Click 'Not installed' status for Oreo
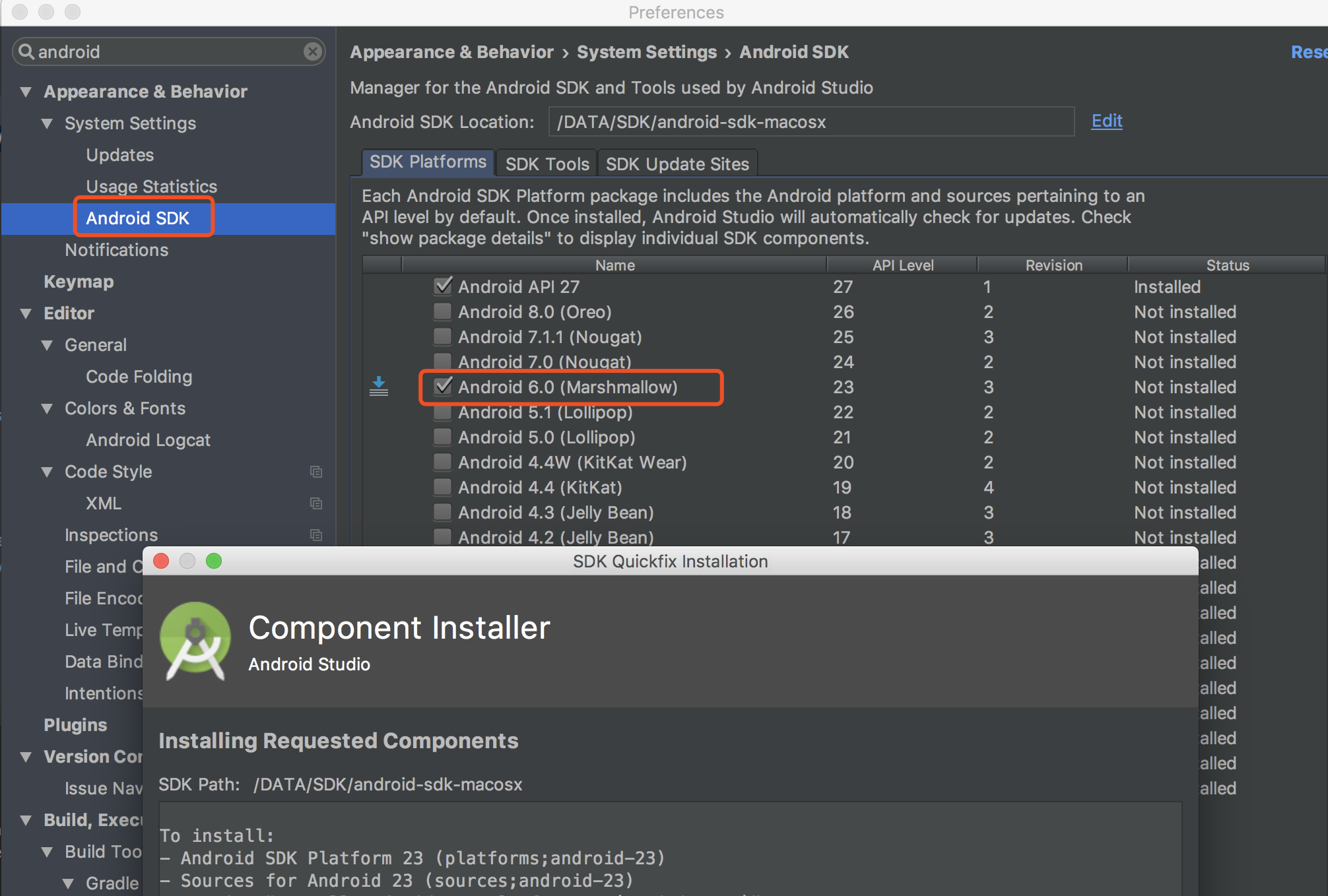 pos(1185,312)
